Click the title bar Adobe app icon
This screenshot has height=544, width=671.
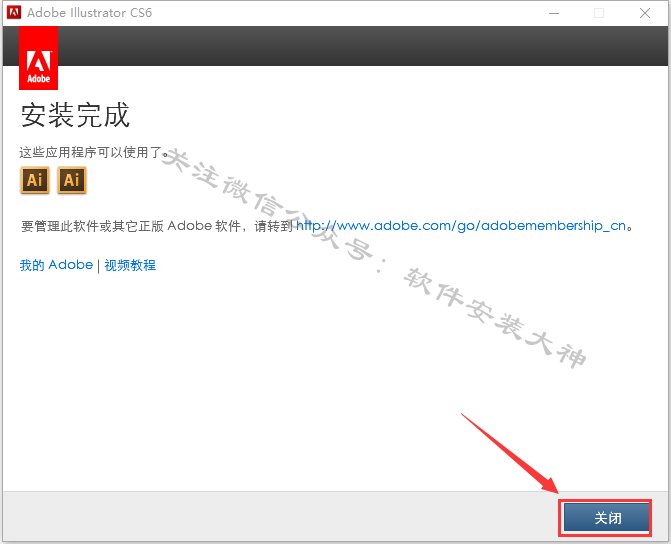click(14, 12)
